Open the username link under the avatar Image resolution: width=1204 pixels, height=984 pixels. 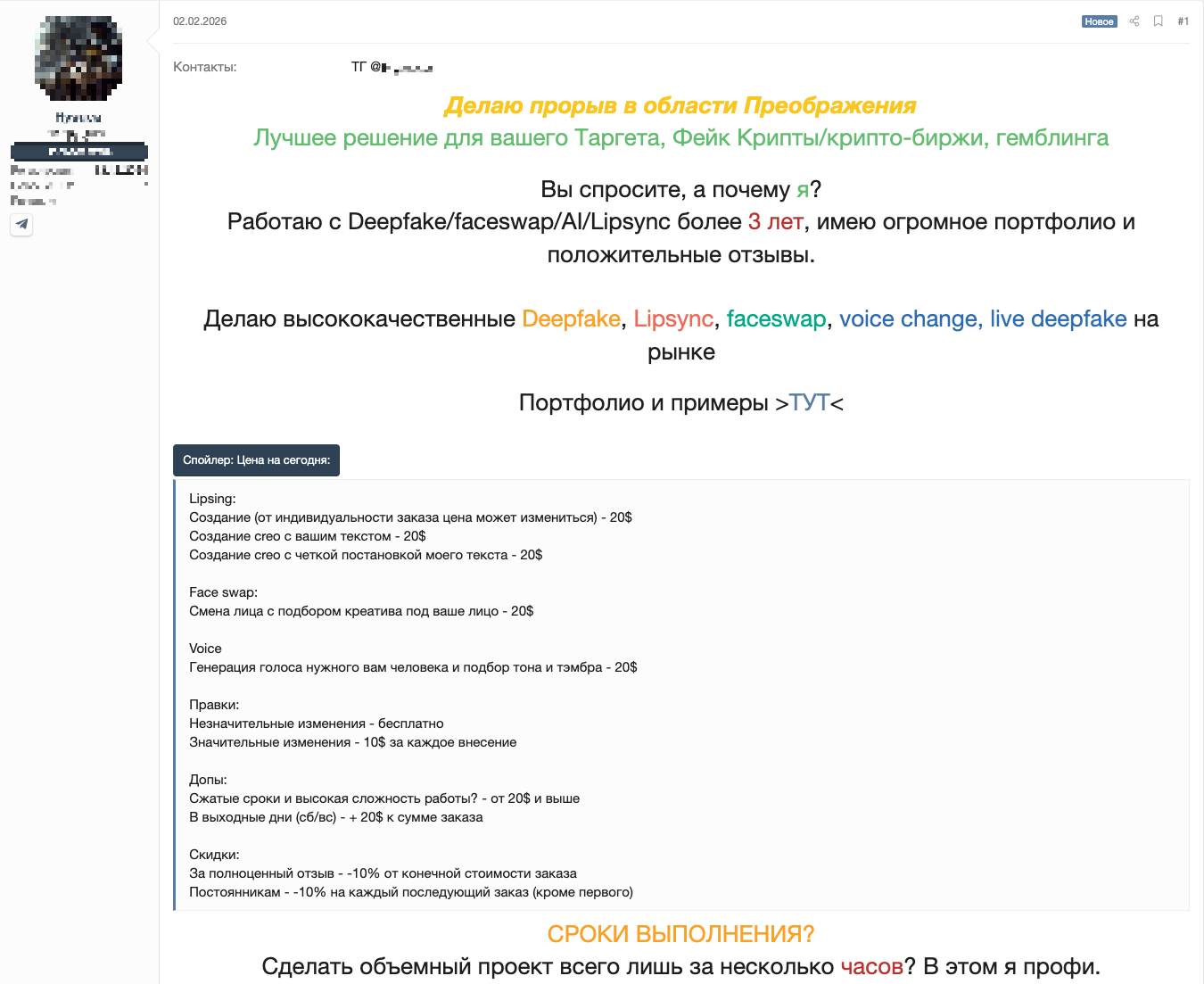tap(78, 118)
